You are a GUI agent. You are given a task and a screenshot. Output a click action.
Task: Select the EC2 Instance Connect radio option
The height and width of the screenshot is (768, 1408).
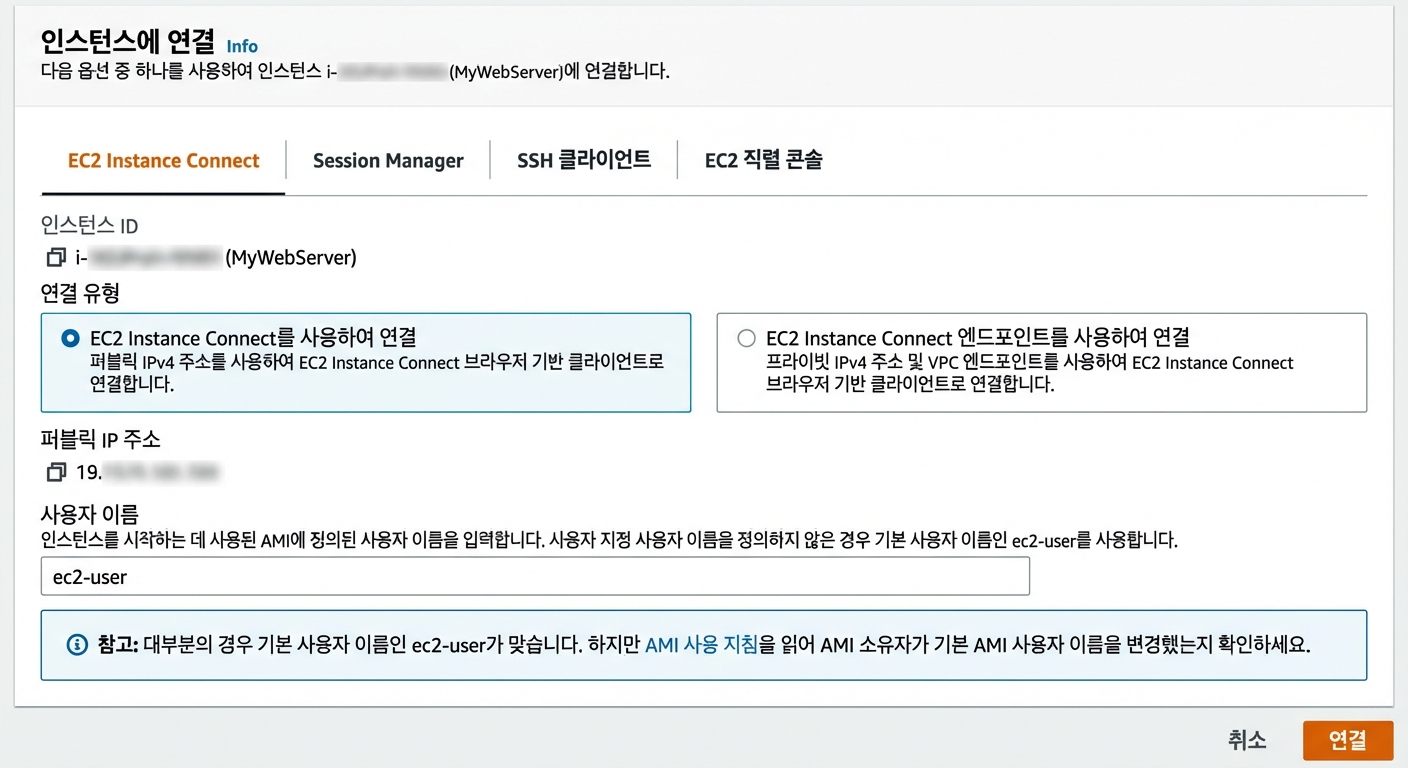click(x=70, y=338)
